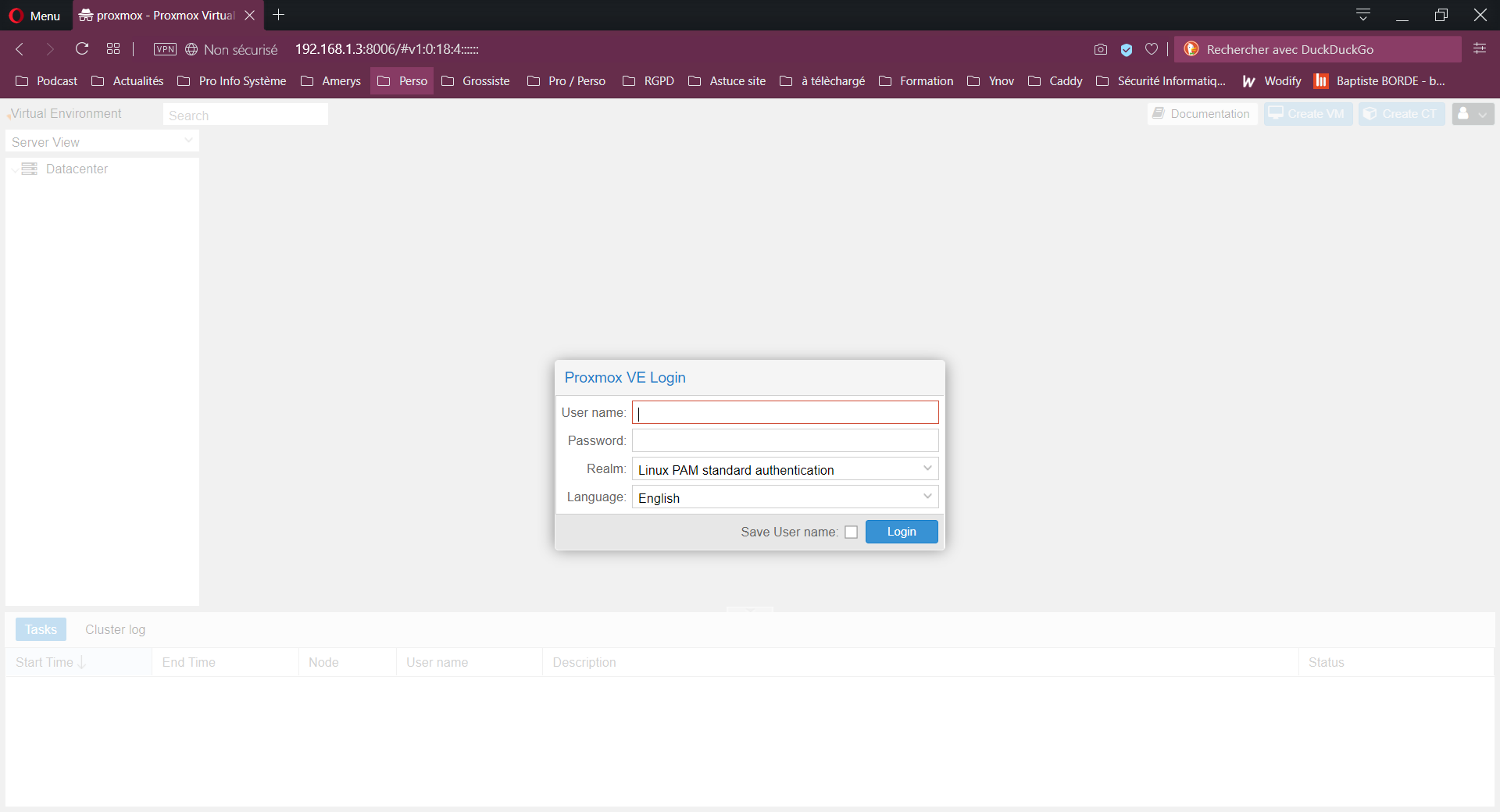This screenshot has width=1500, height=812.
Task: Expand the Realm dropdown
Action: pyautogui.click(x=927, y=469)
